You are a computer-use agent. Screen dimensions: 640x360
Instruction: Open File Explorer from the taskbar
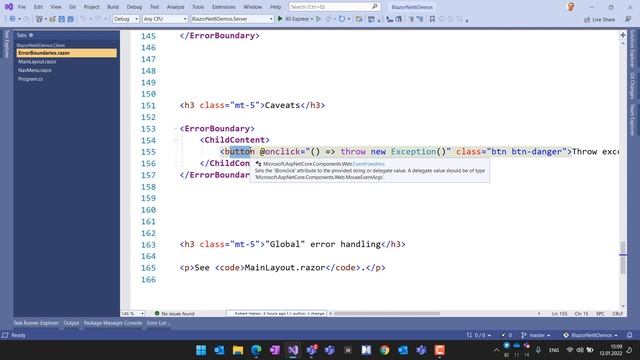click(x=238, y=350)
